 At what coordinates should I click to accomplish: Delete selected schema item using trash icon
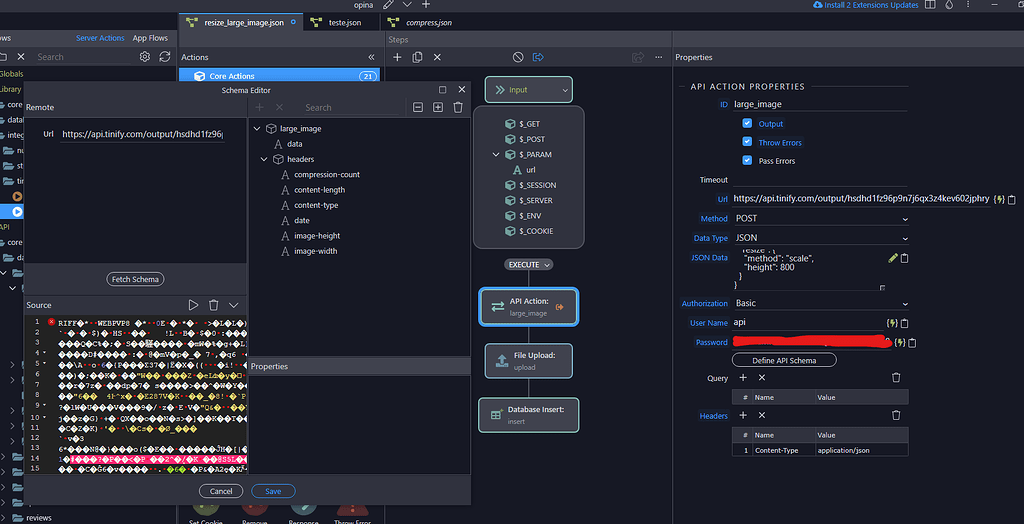tap(458, 107)
